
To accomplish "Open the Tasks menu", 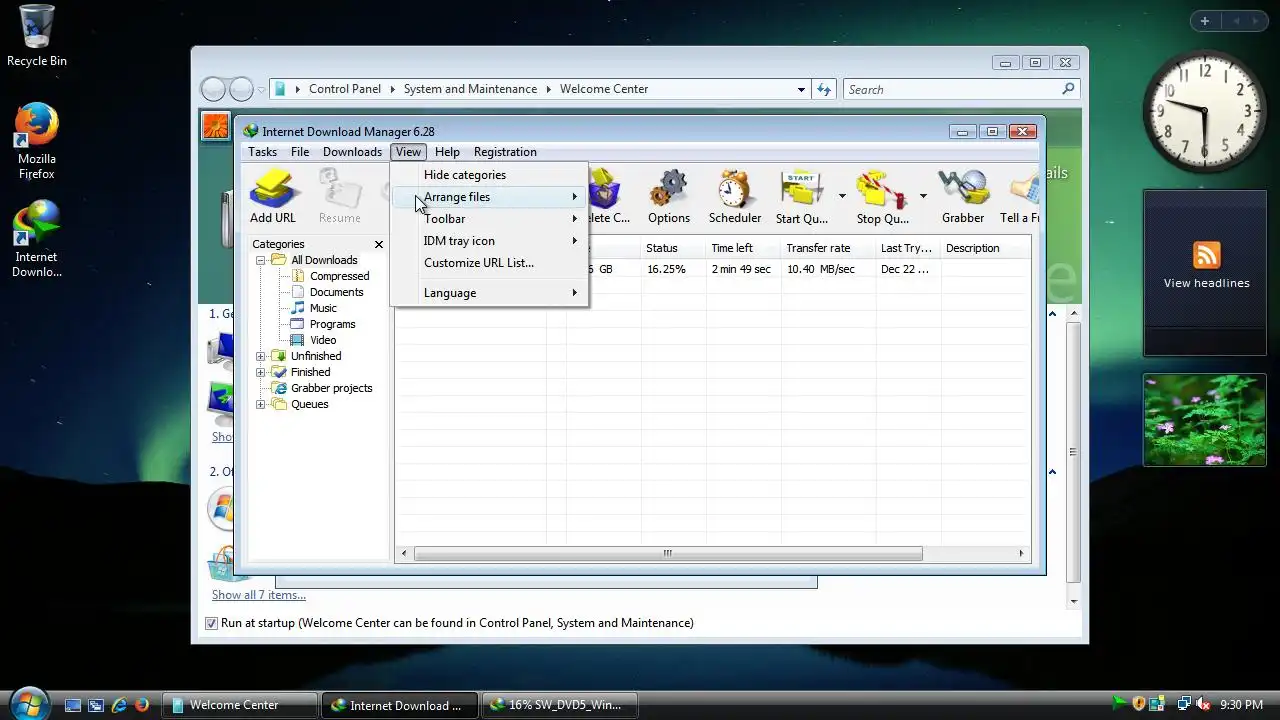I will tap(262, 152).
